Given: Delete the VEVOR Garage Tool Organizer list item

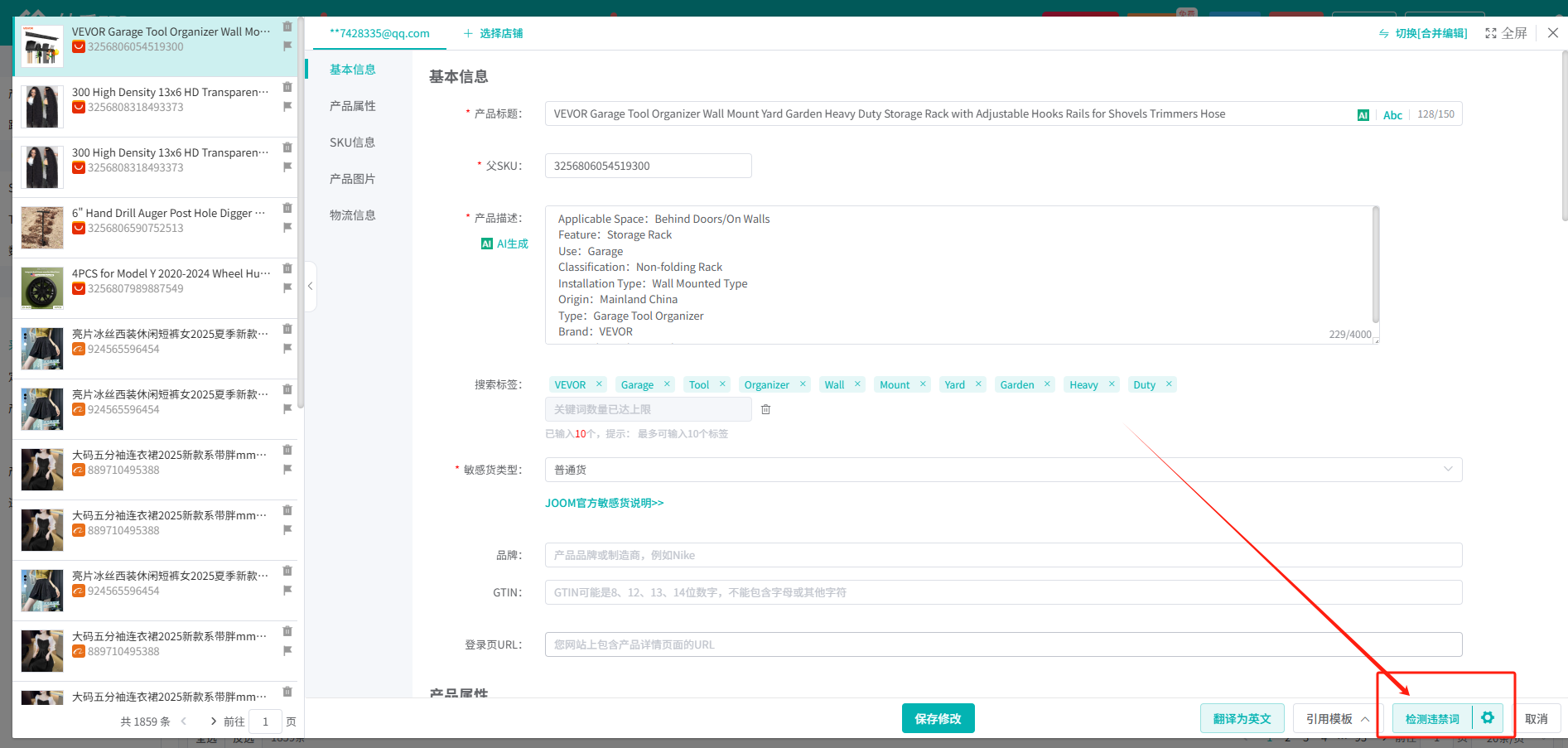Looking at the screenshot, I should click(287, 27).
